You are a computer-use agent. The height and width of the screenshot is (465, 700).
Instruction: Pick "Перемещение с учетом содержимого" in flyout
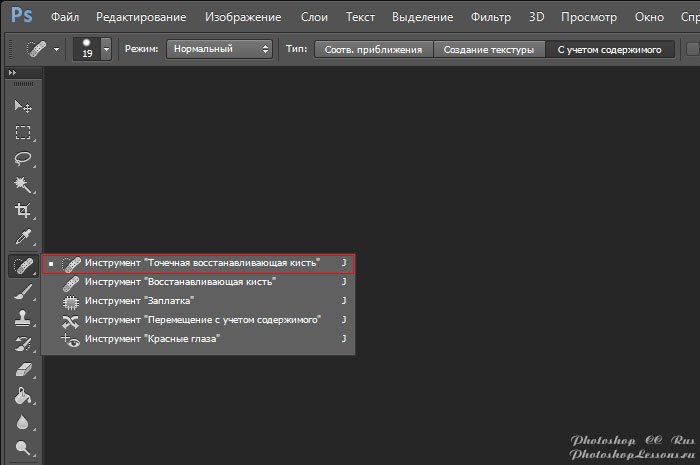[x=202, y=320]
